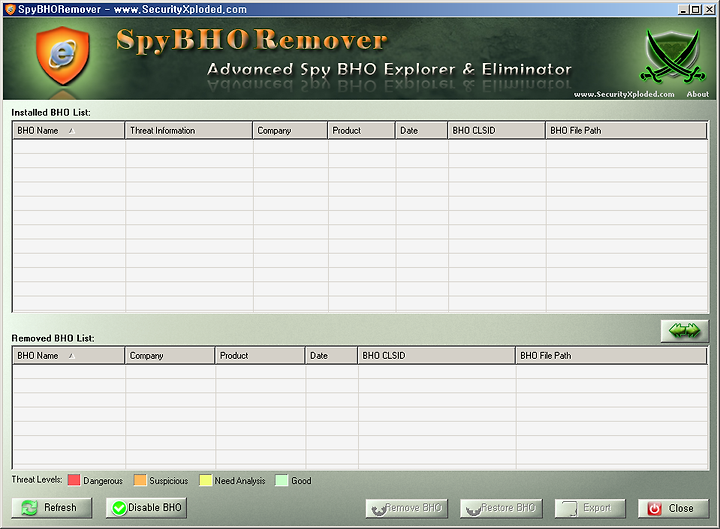Minimize the SpyBHORemover window
Viewport: 720px width, 529px height.
(x=683, y=9)
